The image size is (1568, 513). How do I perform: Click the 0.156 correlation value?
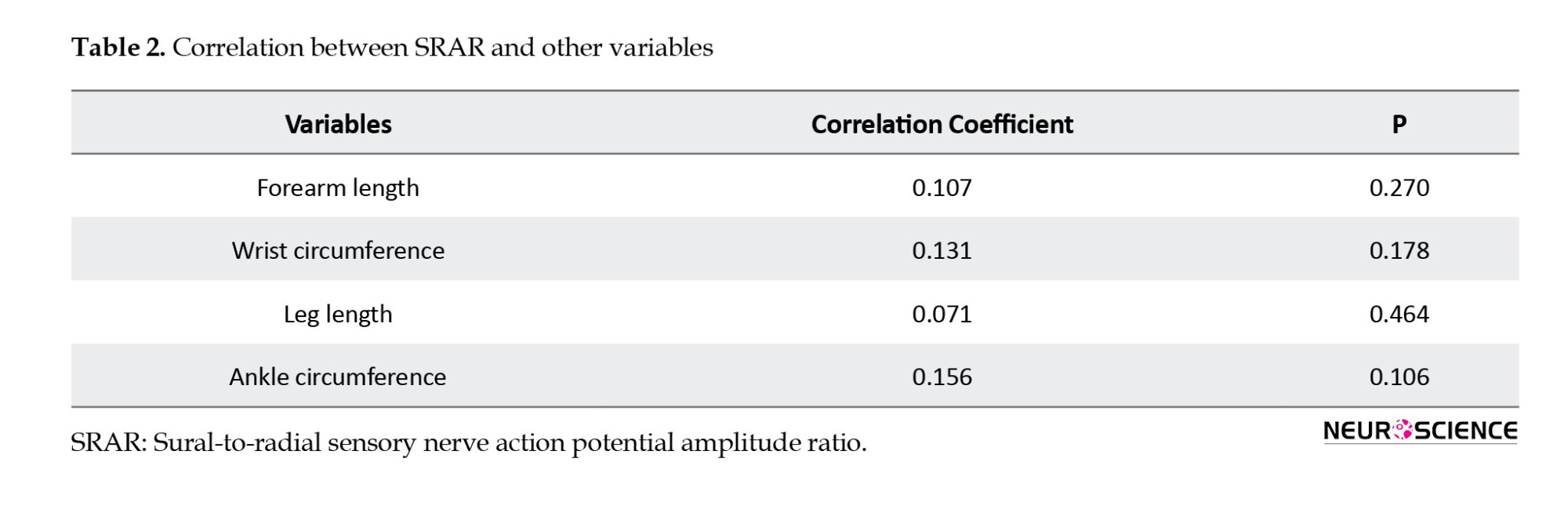(x=942, y=377)
